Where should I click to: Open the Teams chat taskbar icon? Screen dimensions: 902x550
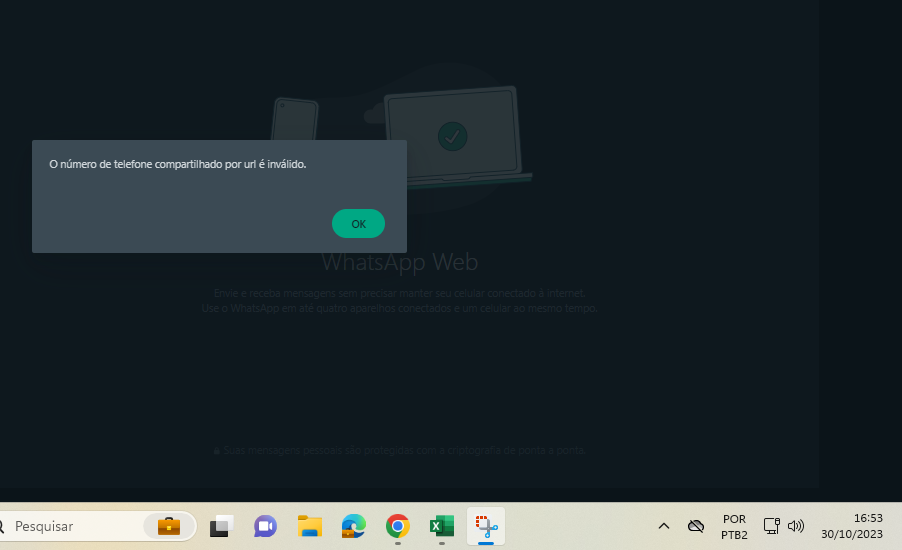pyautogui.click(x=265, y=526)
